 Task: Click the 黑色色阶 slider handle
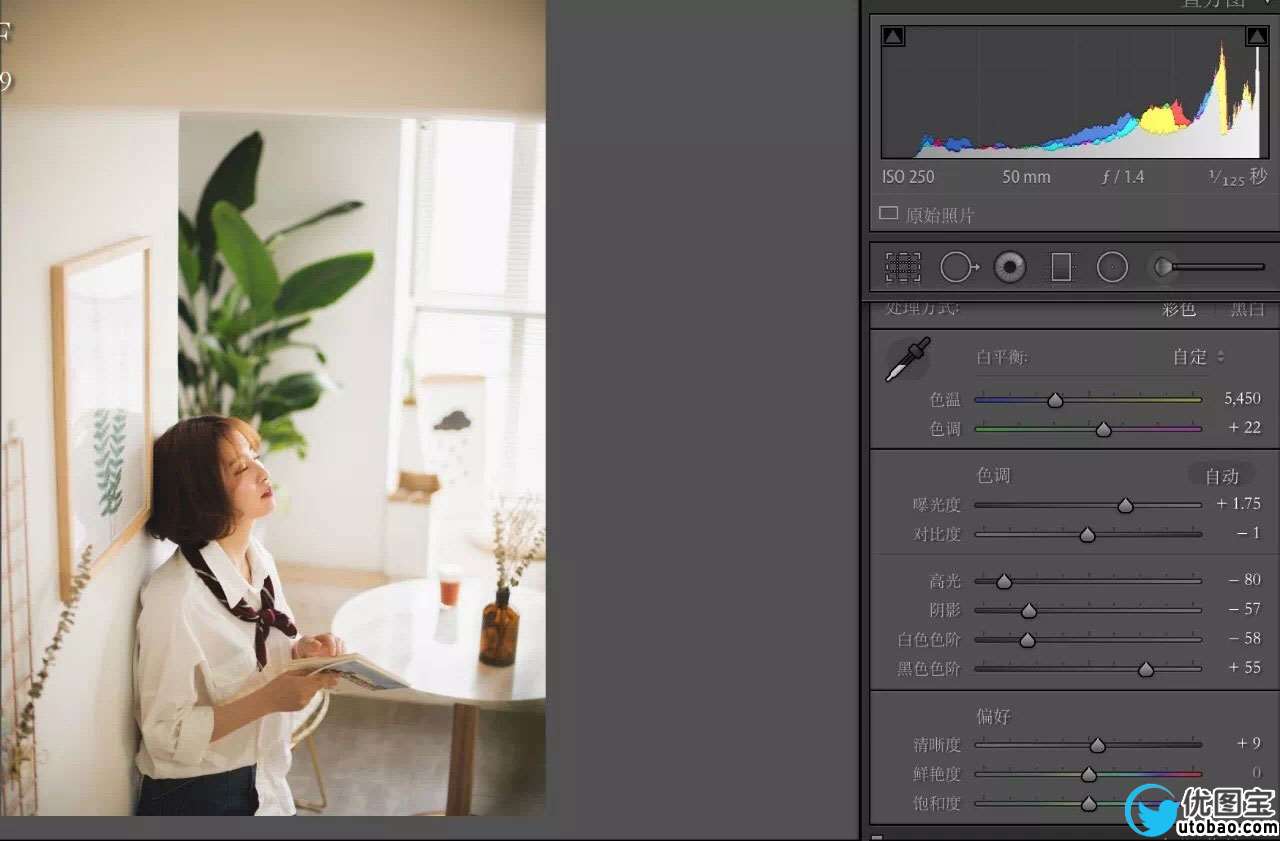[1146, 669]
